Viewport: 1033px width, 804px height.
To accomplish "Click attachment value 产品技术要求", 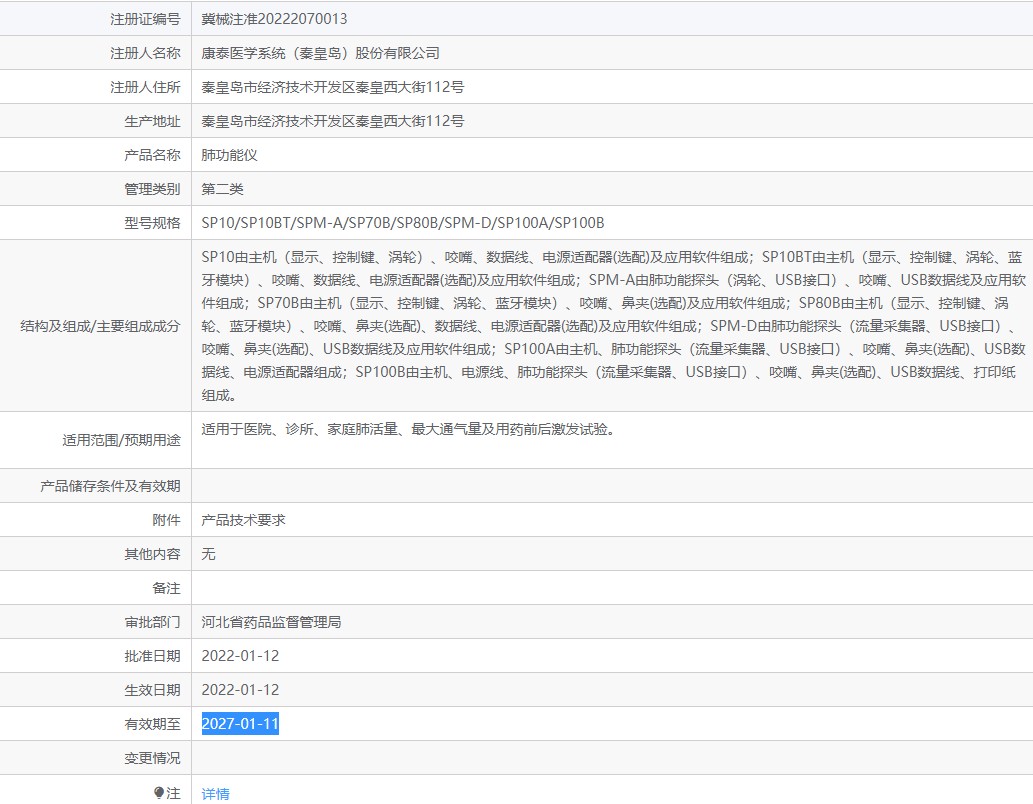I will click(243, 520).
